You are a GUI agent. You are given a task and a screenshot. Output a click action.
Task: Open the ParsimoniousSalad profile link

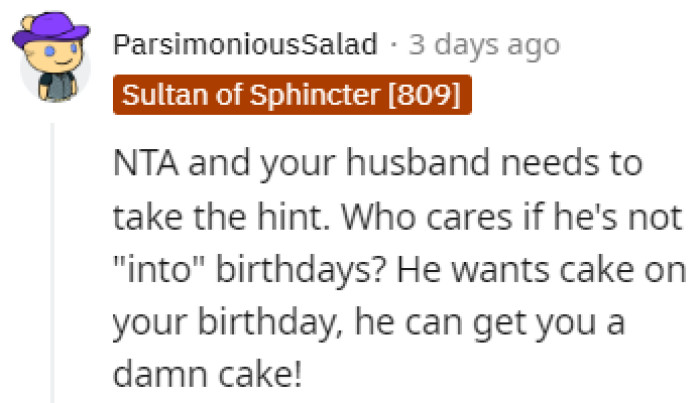245,45
